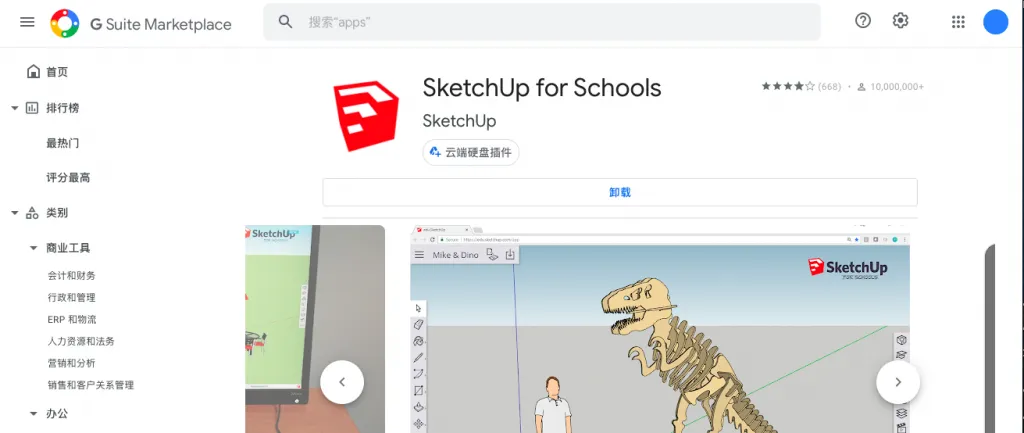This screenshot has width=1024, height=433.
Task: Click the 卸载 uninstall button
Action: 619,192
